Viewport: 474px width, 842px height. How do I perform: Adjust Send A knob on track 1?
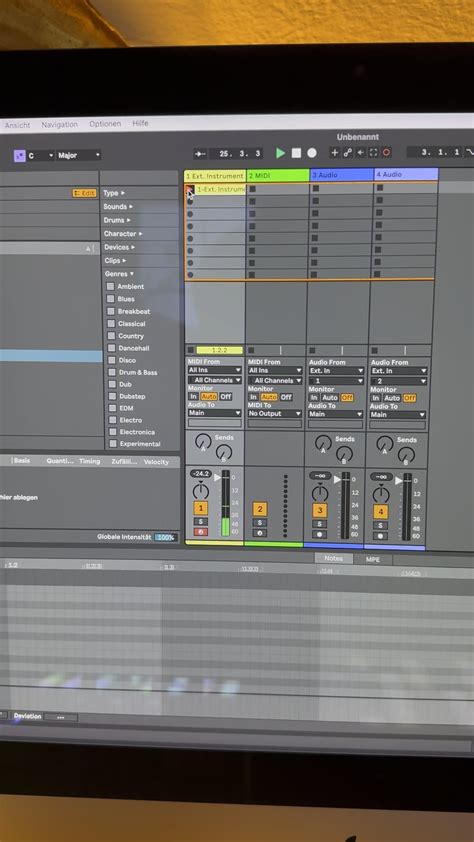click(203, 442)
